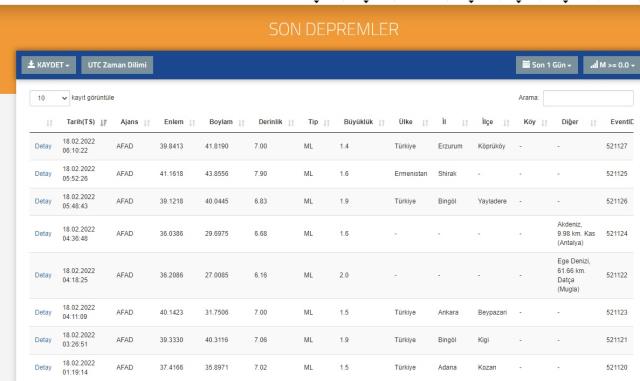Open Detay link for event 521126
This screenshot has width=640, height=381.
pyautogui.click(x=43, y=201)
